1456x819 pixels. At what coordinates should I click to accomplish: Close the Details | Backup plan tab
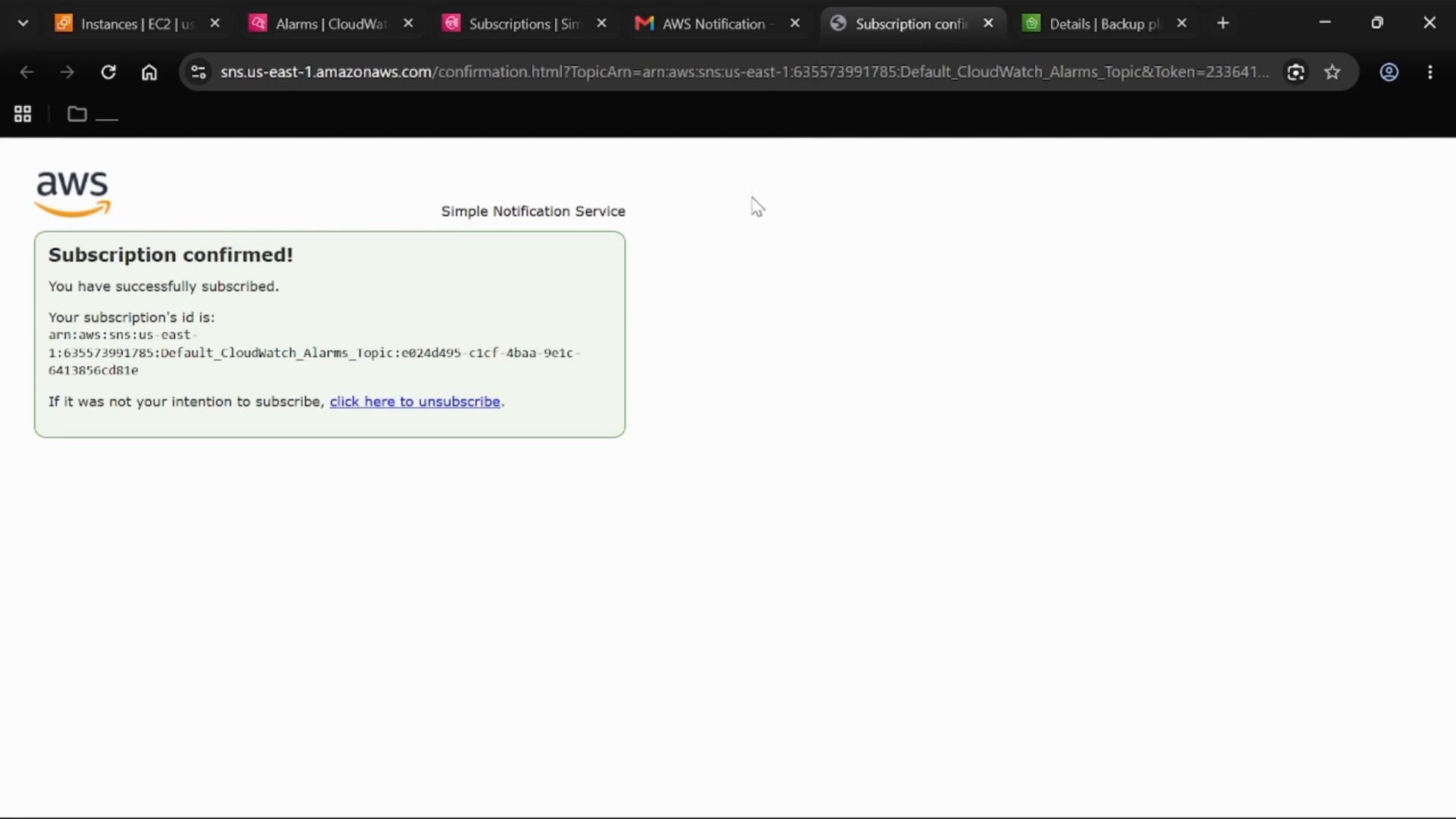[1181, 24]
